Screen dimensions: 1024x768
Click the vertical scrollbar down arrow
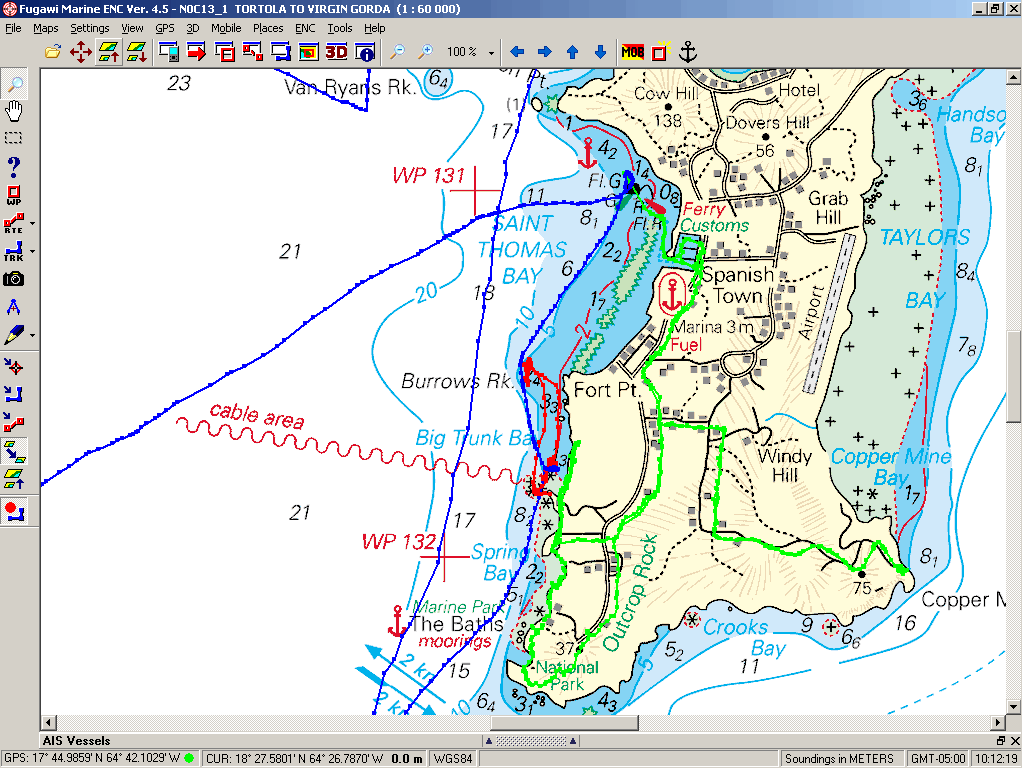click(1014, 707)
